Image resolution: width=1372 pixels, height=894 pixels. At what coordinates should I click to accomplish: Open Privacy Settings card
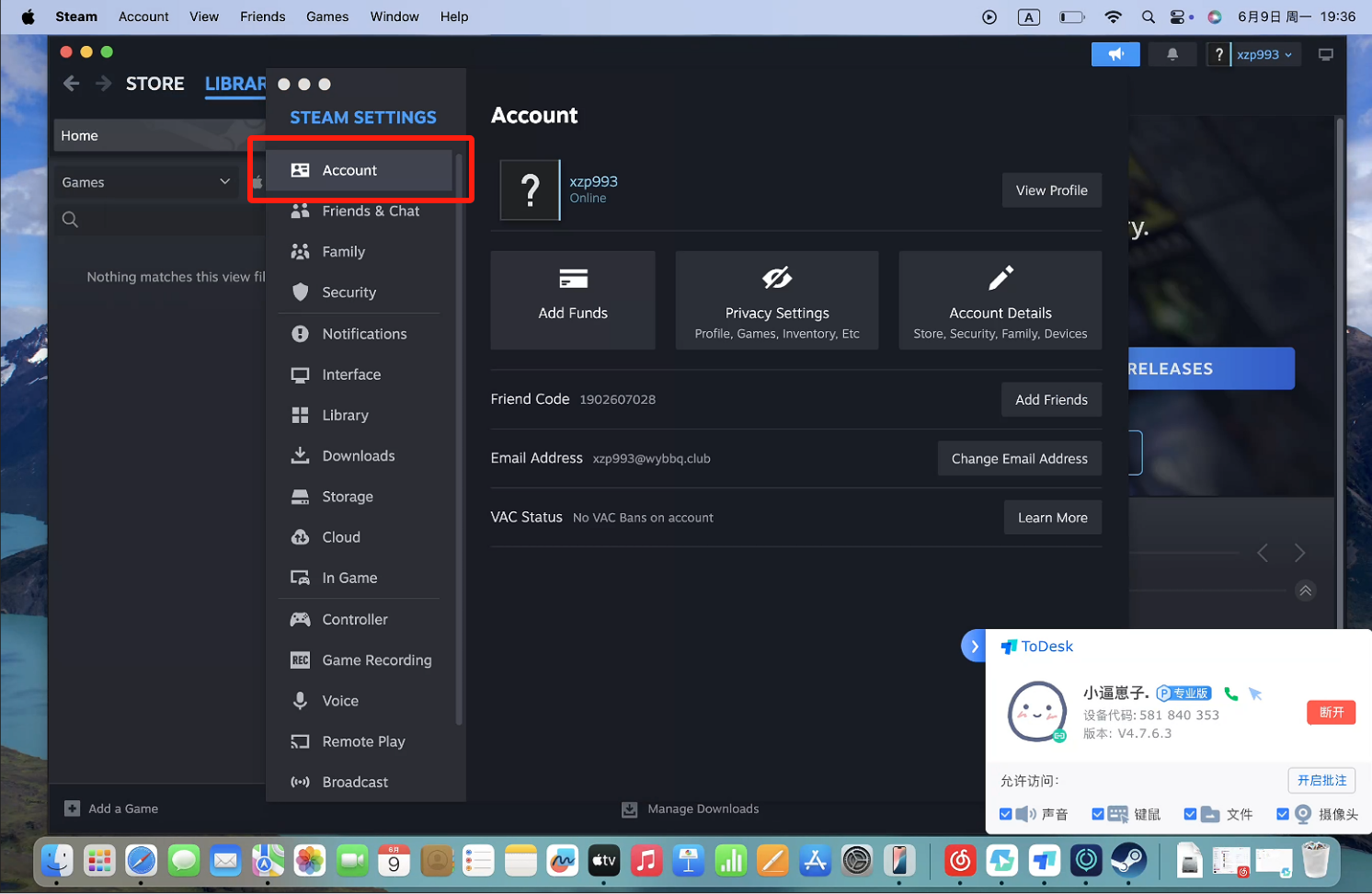[x=777, y=300]
